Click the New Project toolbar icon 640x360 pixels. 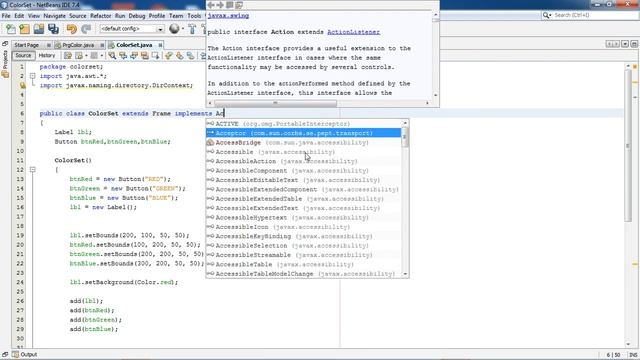pyautogui.click(x=24, y=29)
